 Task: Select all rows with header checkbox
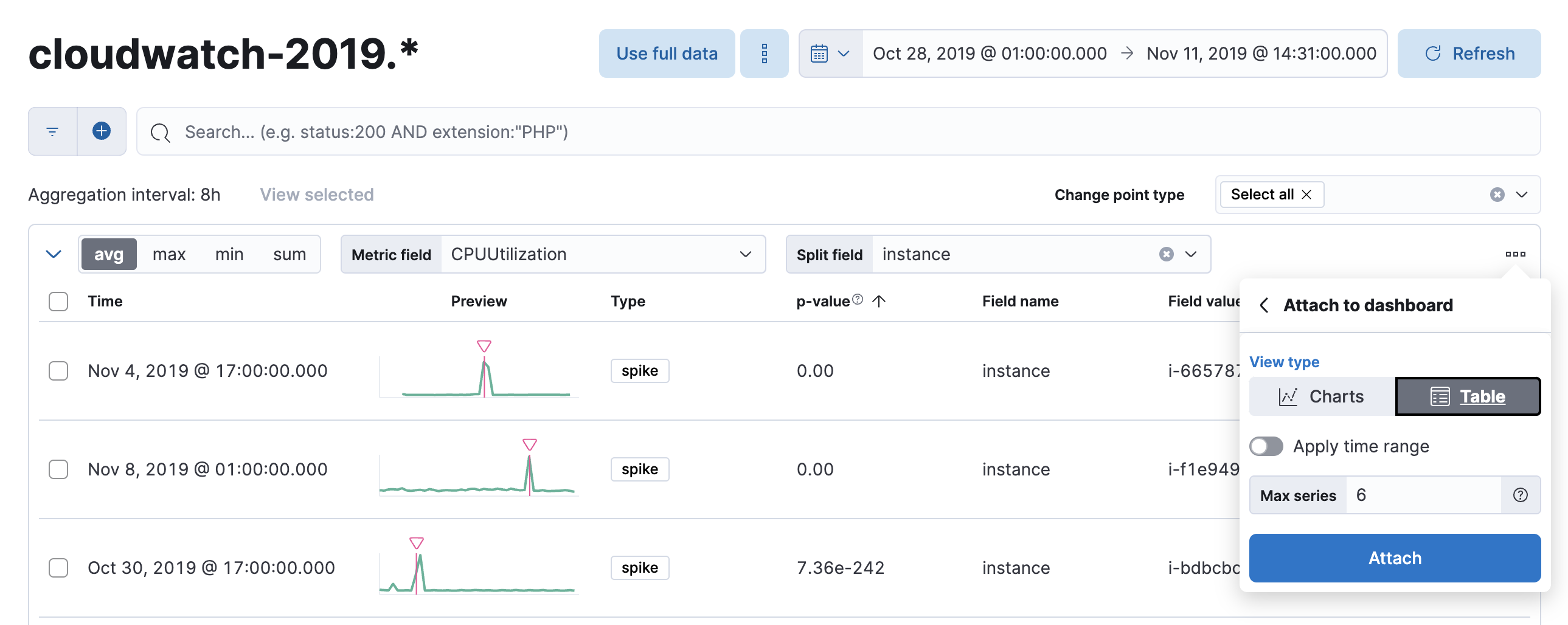pyautogui.click(x=58, y=301)
